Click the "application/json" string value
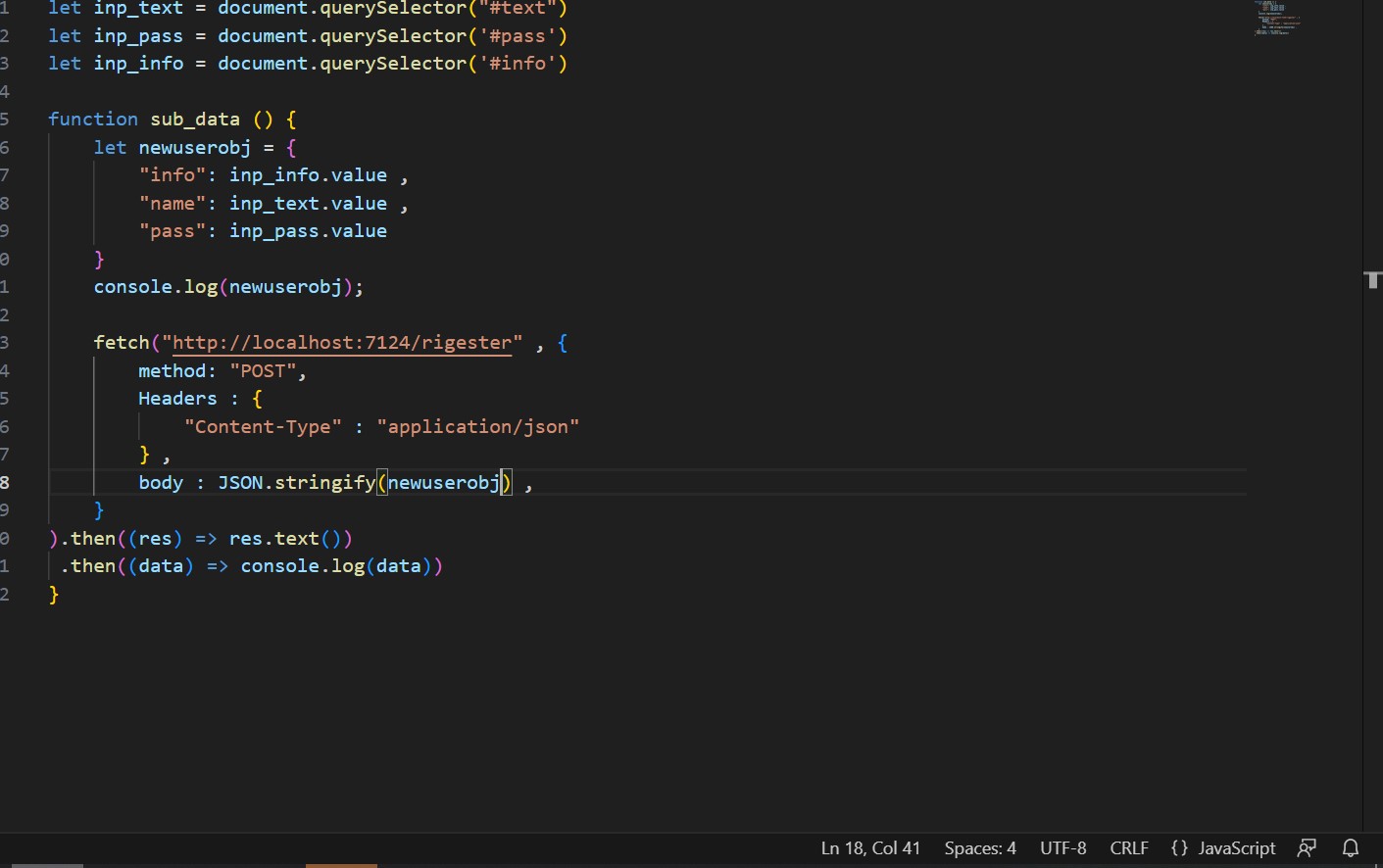Screen dimensions: 1383x868 478,427
